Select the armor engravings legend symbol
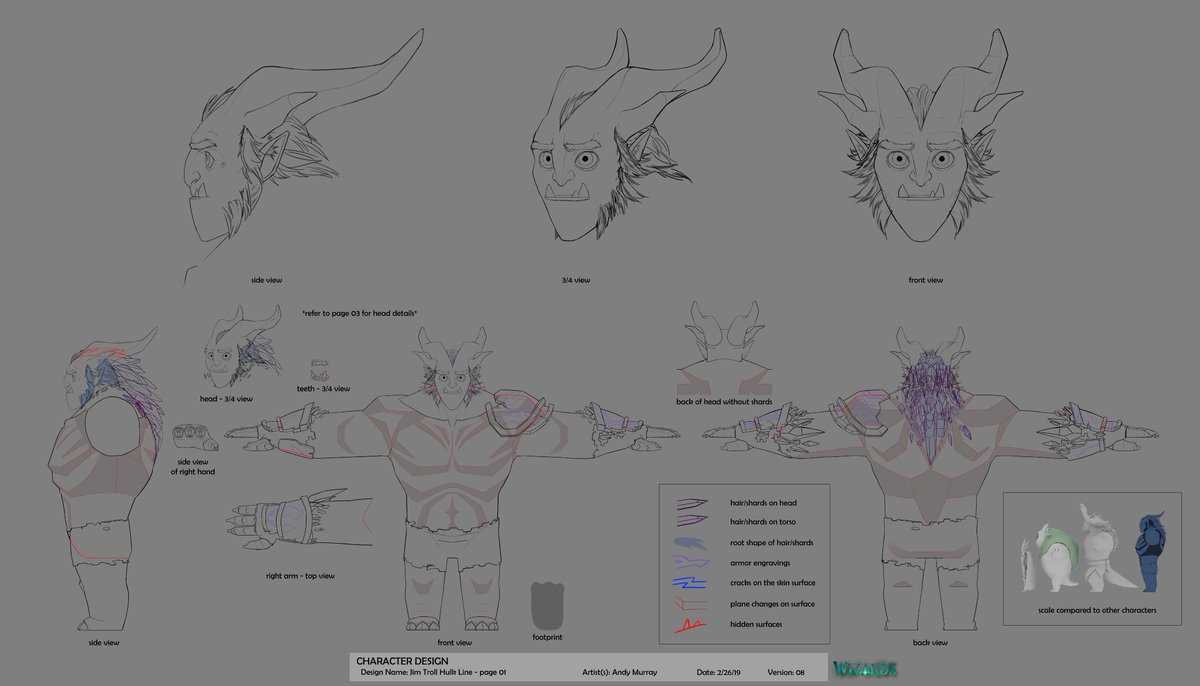Viewport: 1200px width, 686px height. tap(692, 562)
